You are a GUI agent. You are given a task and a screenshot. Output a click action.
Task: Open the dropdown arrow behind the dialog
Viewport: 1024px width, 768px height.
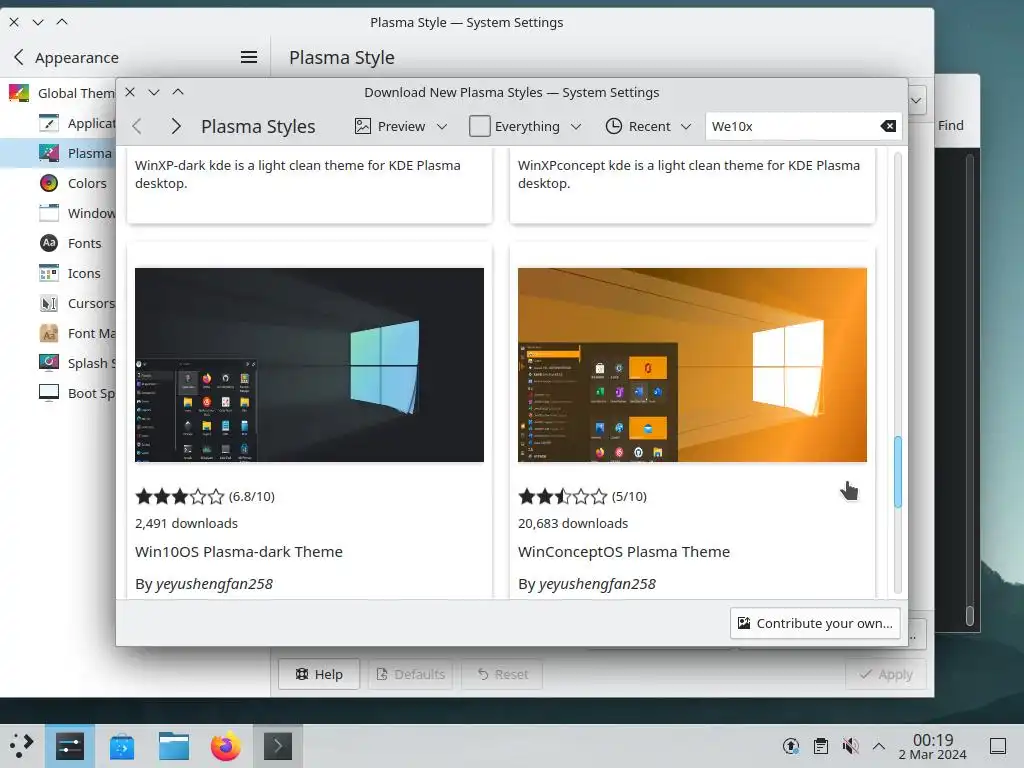[916, 101]
